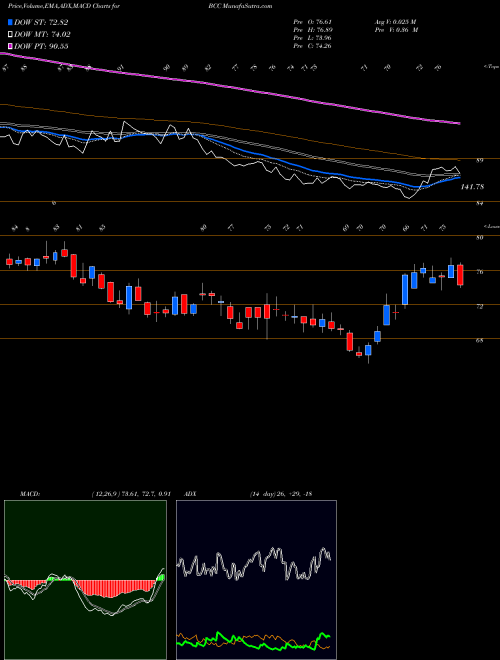Click the '(14 day) 26, +29, -18' ADX parameters
Screen dimensions: 500x660
(x=280, y=494)
